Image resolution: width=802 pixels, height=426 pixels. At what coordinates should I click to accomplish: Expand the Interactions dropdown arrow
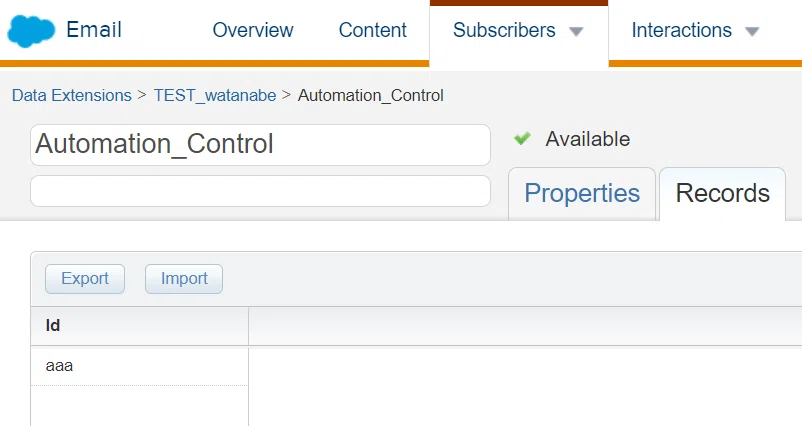coord(752,32)
